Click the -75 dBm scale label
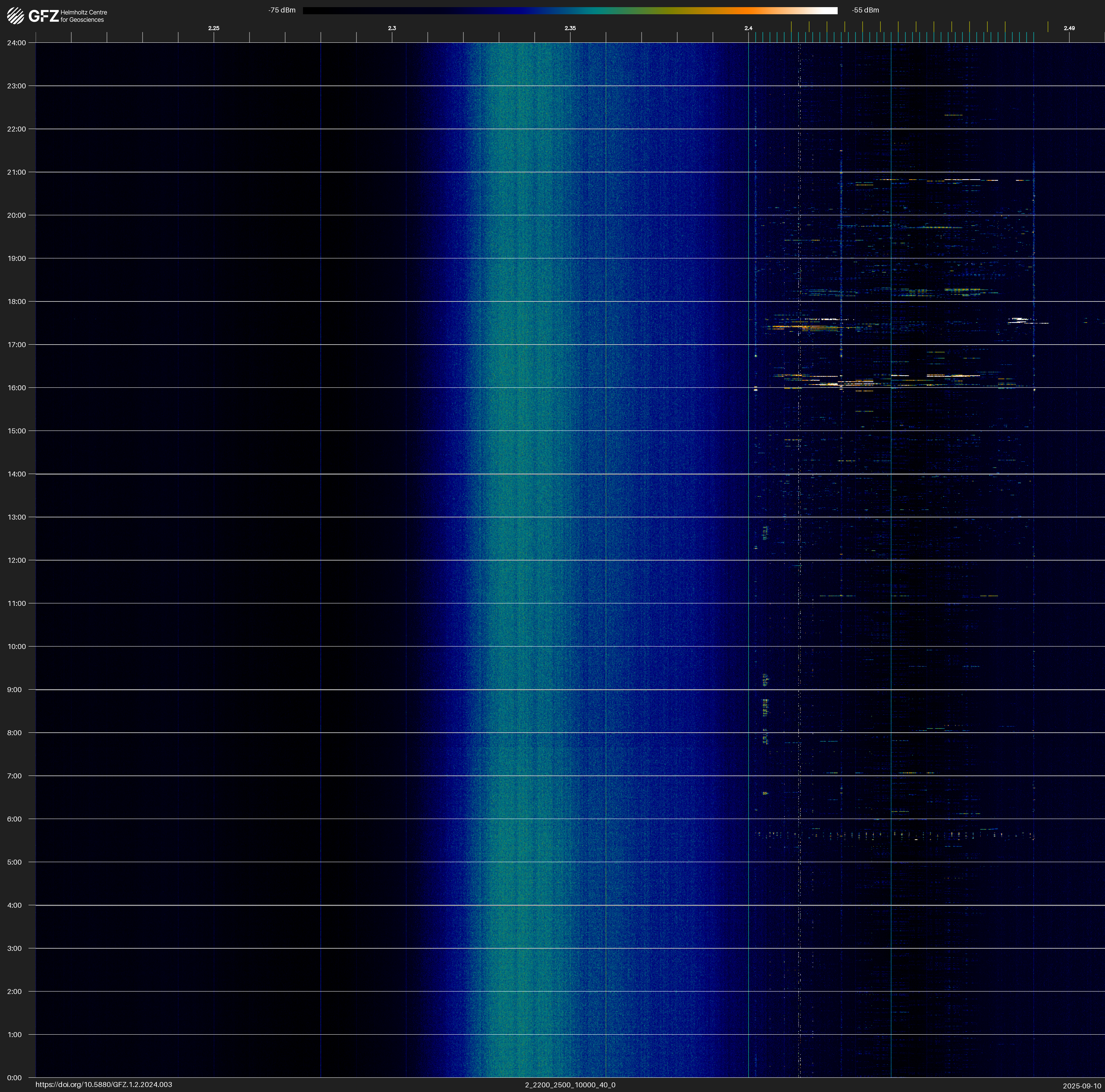This screenshot has height=1092, width=1105. [282, 10]
